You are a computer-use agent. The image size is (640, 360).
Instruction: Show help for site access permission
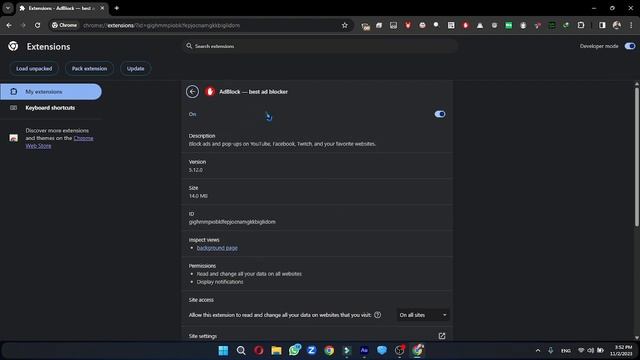[x=378, y=315]
